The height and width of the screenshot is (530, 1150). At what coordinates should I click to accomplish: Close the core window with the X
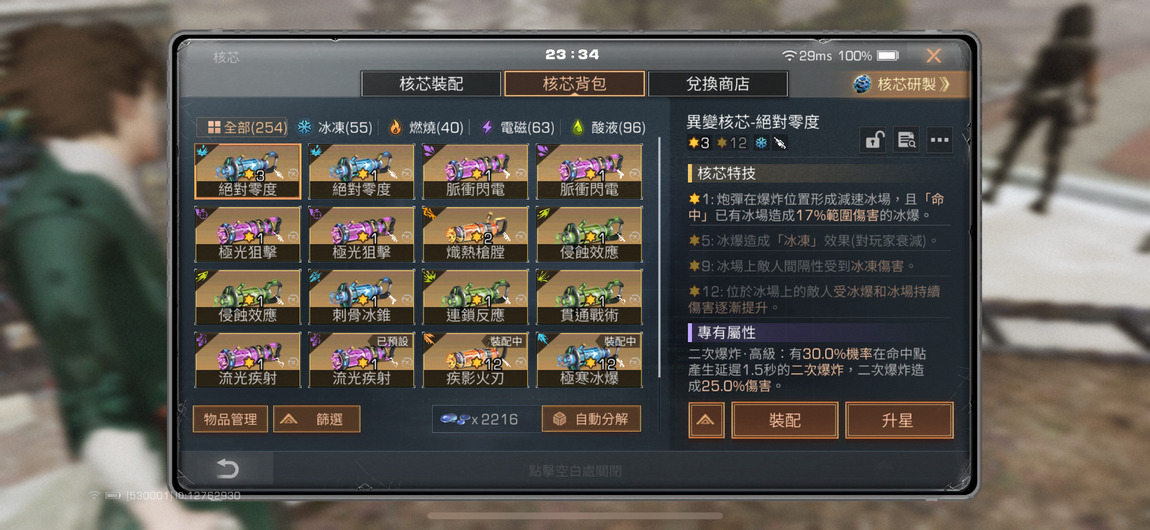click(933, 56)
